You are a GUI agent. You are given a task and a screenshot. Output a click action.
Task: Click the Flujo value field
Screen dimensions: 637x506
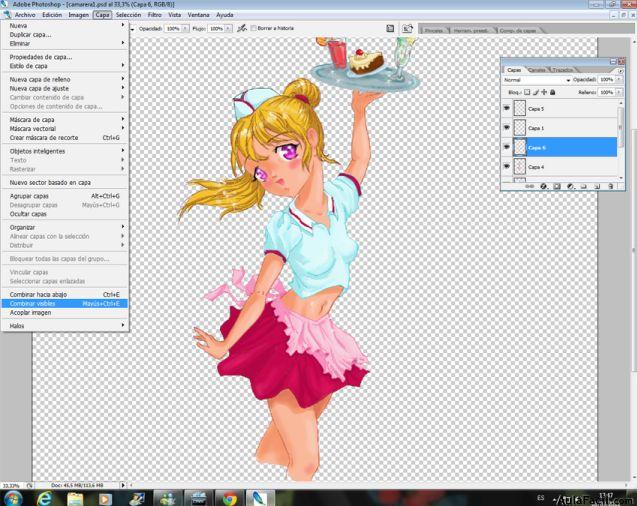click(217, 28)
